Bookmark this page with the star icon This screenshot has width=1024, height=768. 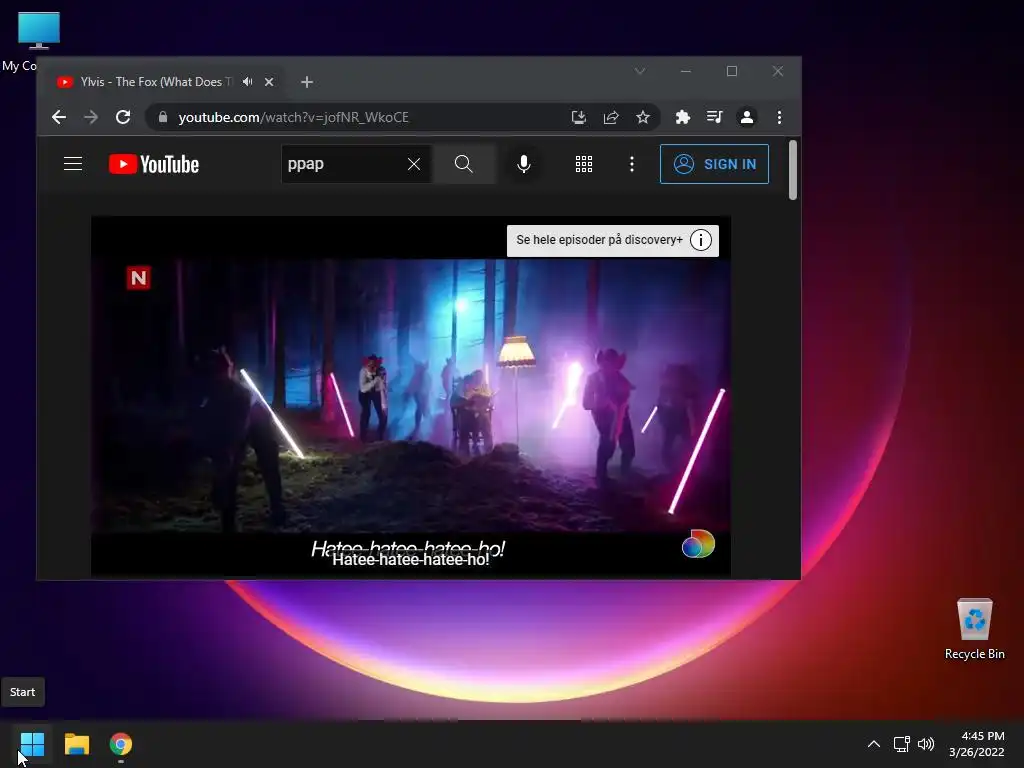pos(643,118)
